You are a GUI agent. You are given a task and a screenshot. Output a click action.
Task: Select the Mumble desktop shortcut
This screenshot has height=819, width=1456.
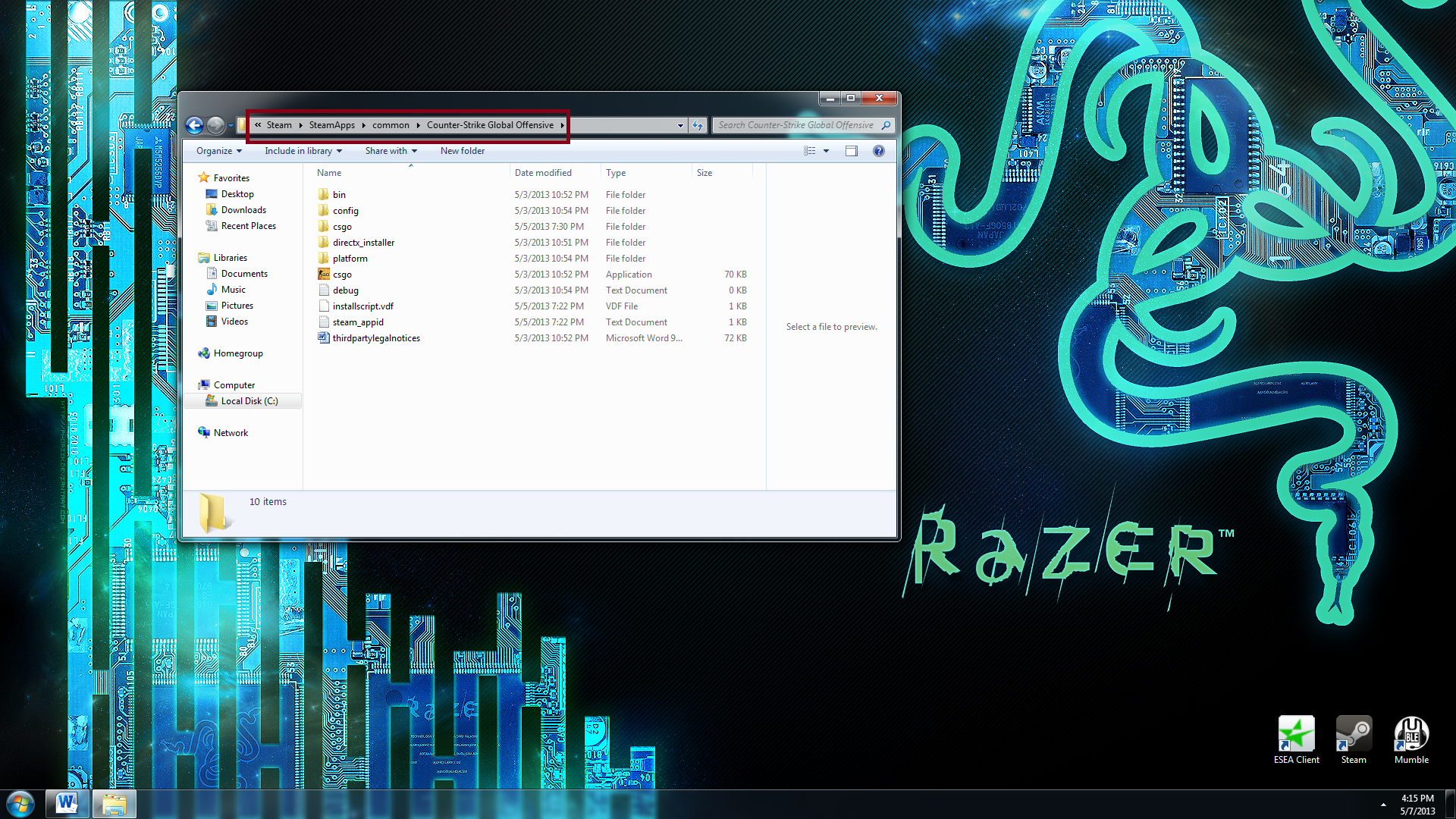[1411, 740]
